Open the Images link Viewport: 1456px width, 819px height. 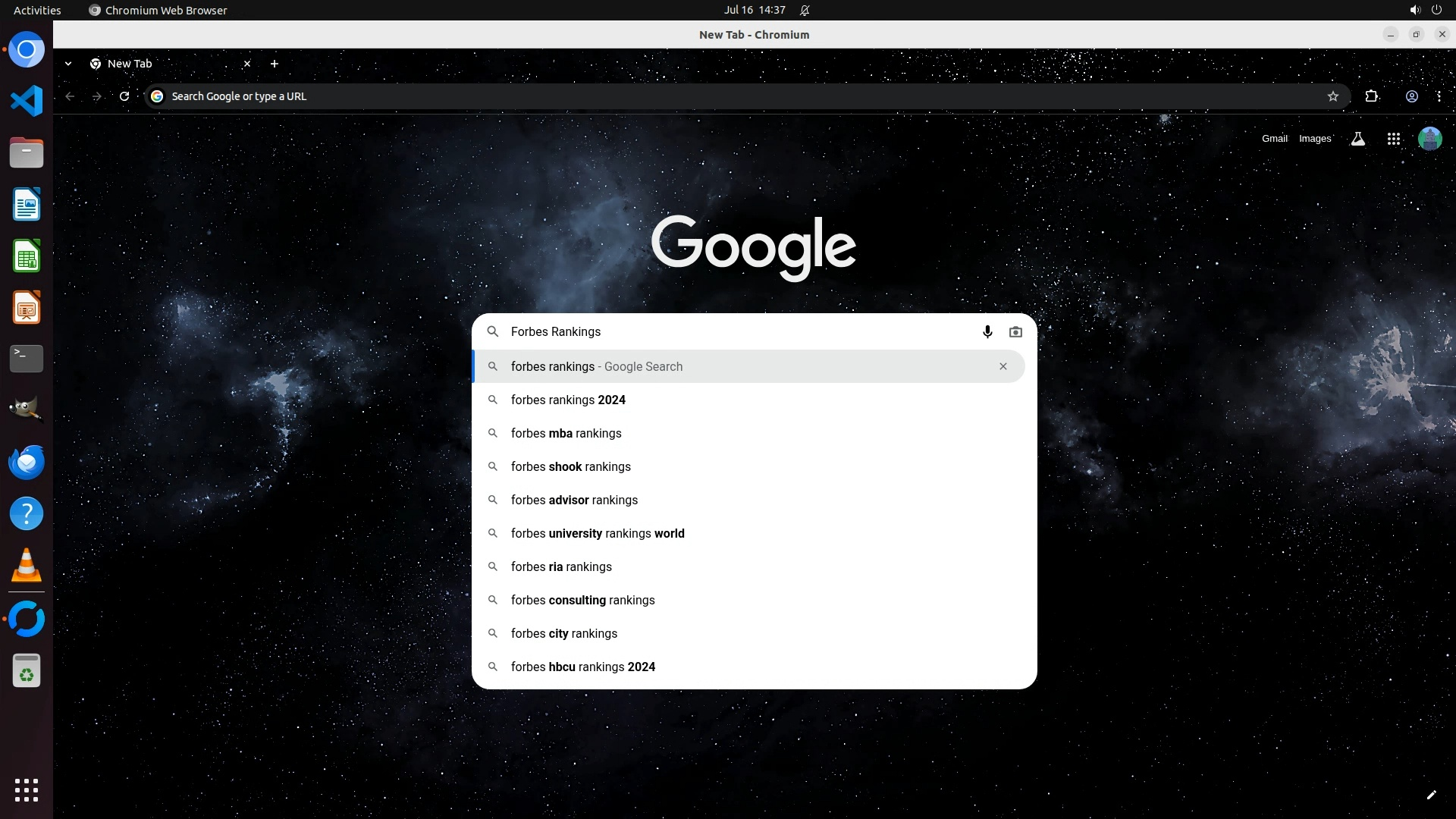pos(1314,139)
